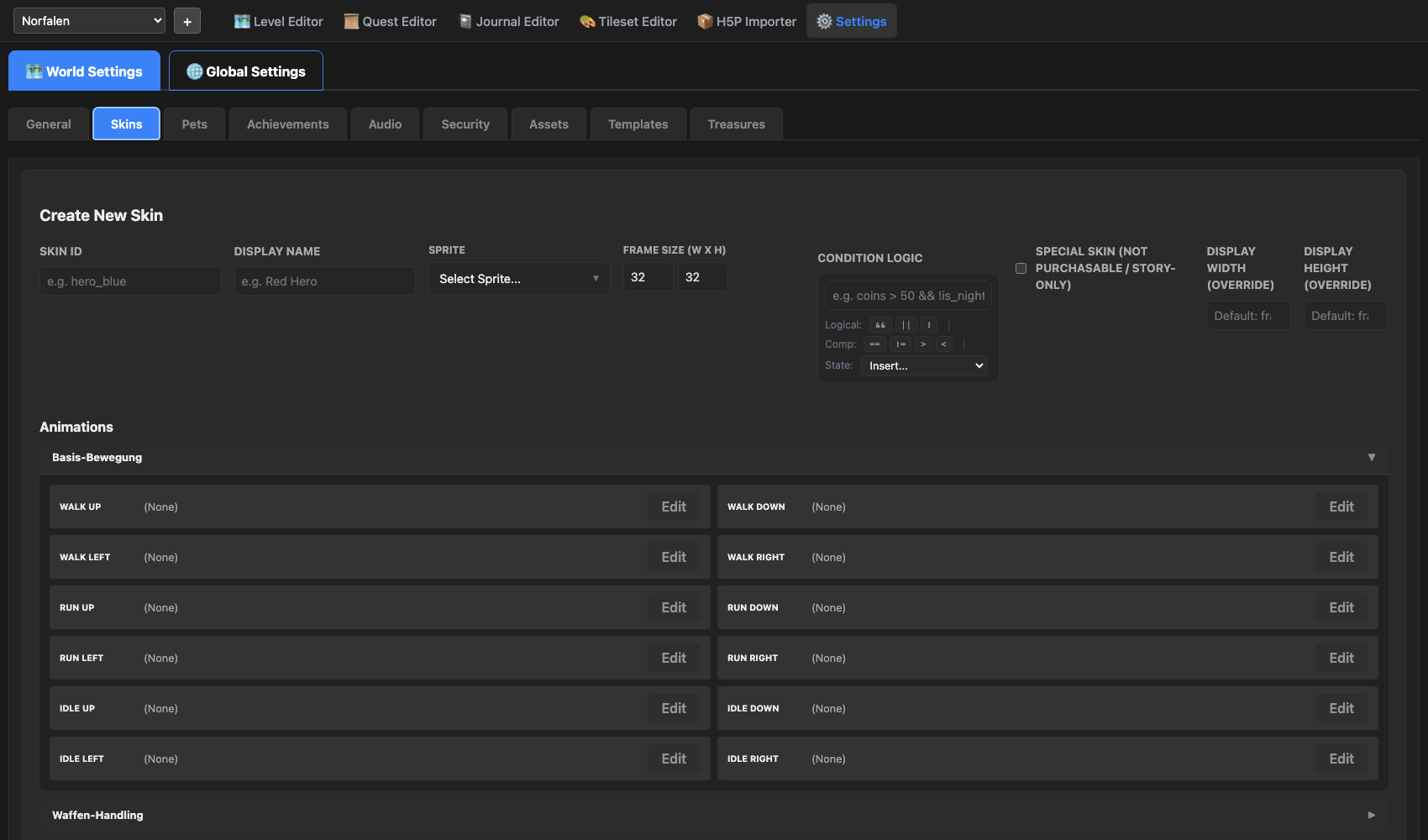Enable the Special Skin checkbox
The image size is (1428, 840).
tap(1021, 269)
